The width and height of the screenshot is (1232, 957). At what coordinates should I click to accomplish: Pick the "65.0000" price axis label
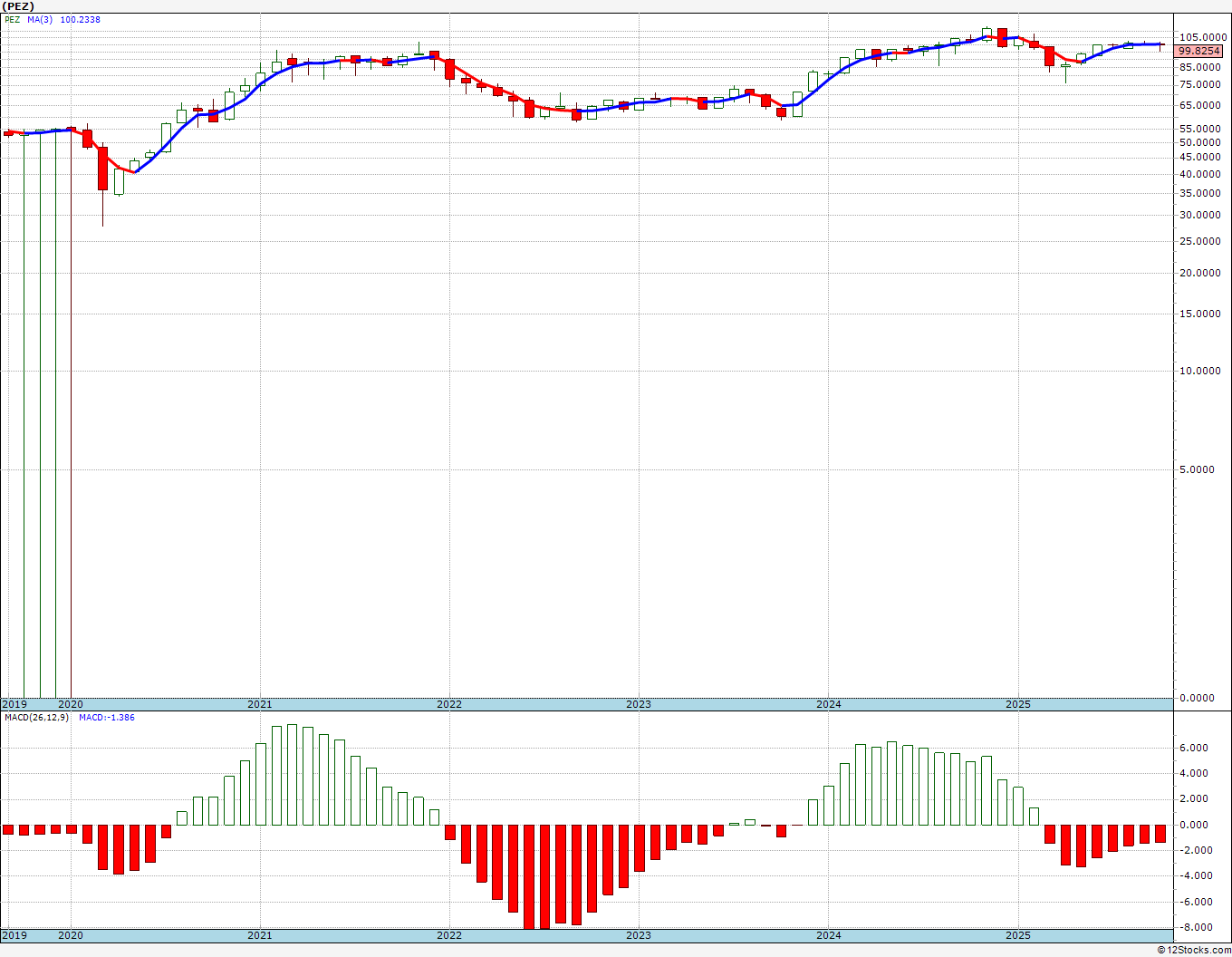coord(1200,105)
